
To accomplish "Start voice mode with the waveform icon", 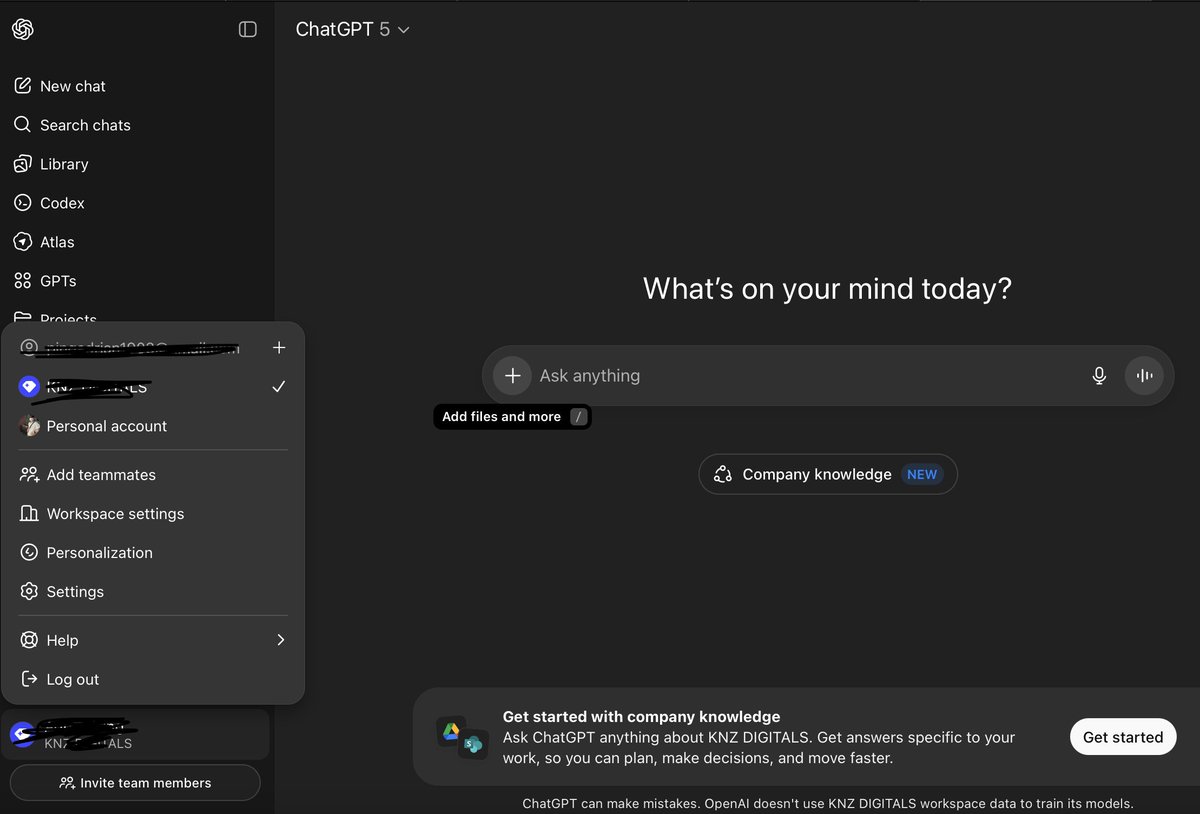I will click(1145, 376).
